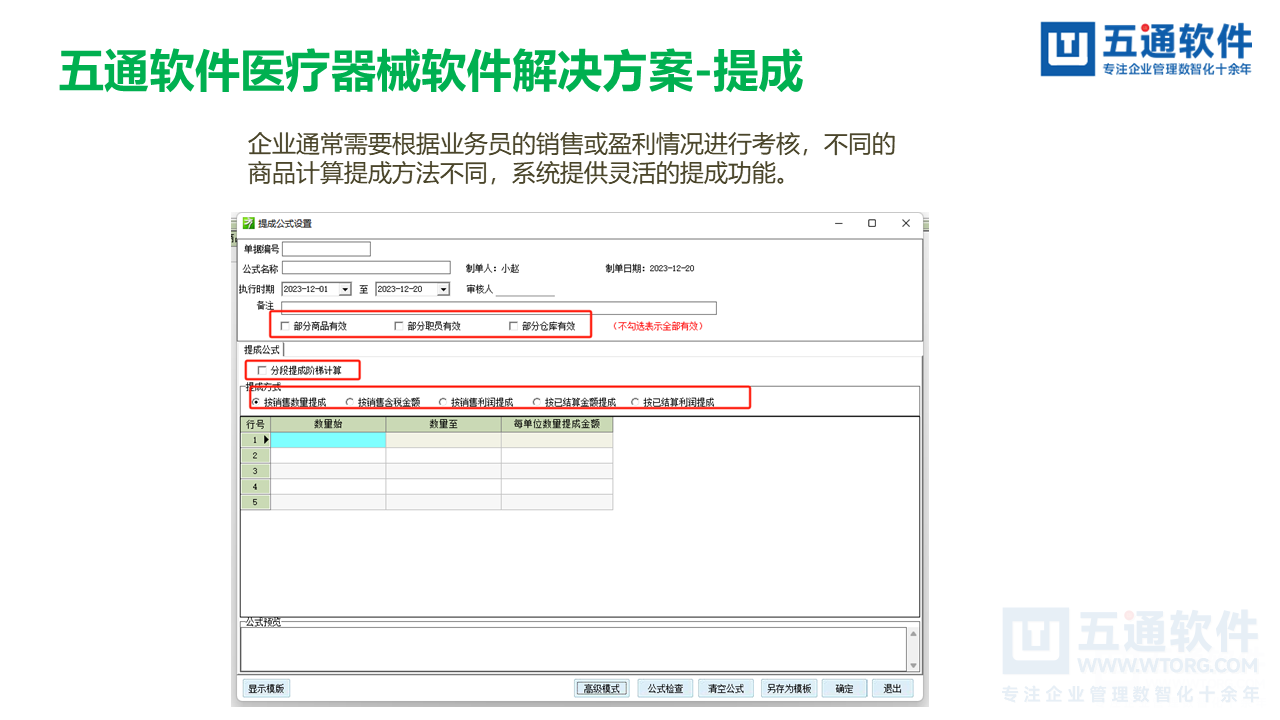Check the 部分职员有效 option
This screenshot has height=720, width=1280.
tap(399, 325)
